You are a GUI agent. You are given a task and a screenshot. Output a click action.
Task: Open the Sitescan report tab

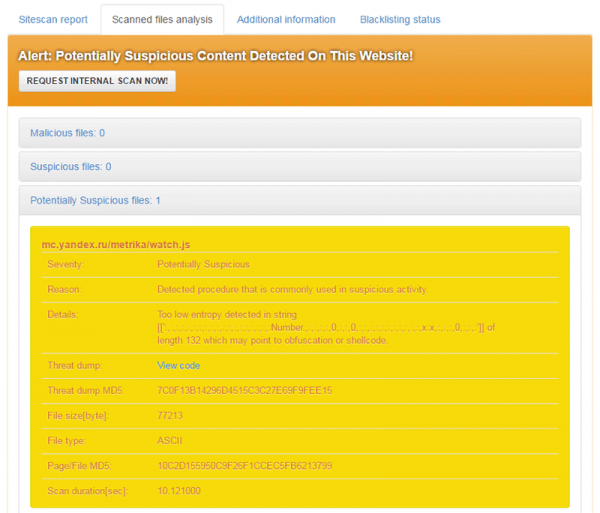pyautogui.click(x=53, y=20)
